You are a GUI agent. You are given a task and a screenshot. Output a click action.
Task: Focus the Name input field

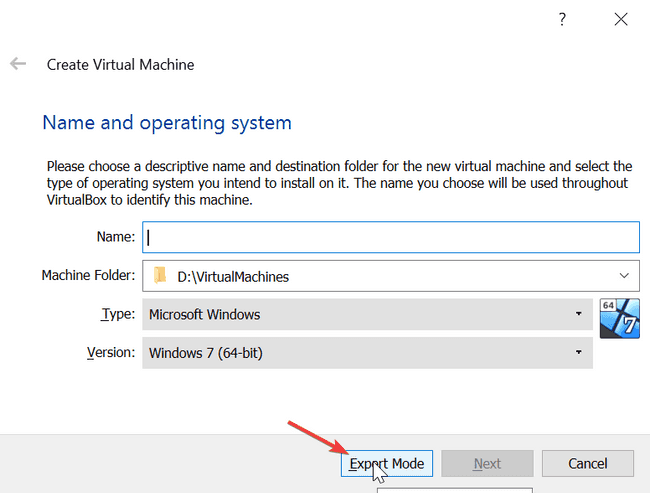[x=391, y=237]
